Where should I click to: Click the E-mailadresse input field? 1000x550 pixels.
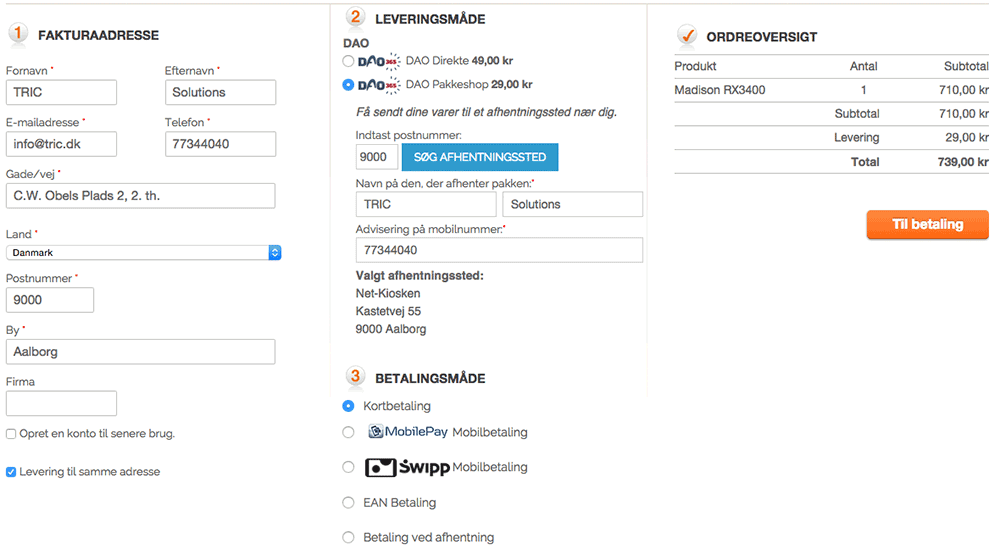61,144
